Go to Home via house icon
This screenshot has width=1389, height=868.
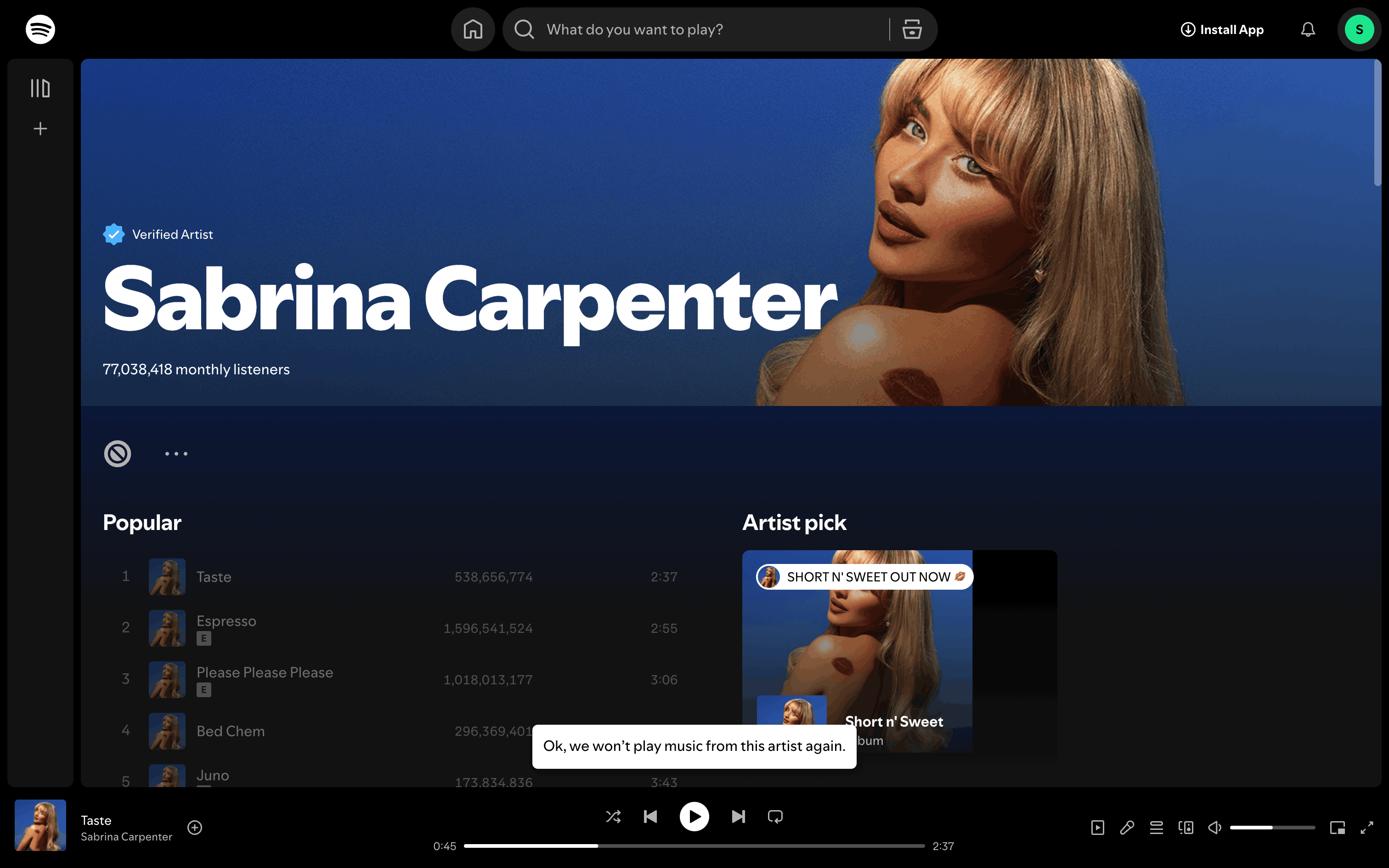[472, 29]
